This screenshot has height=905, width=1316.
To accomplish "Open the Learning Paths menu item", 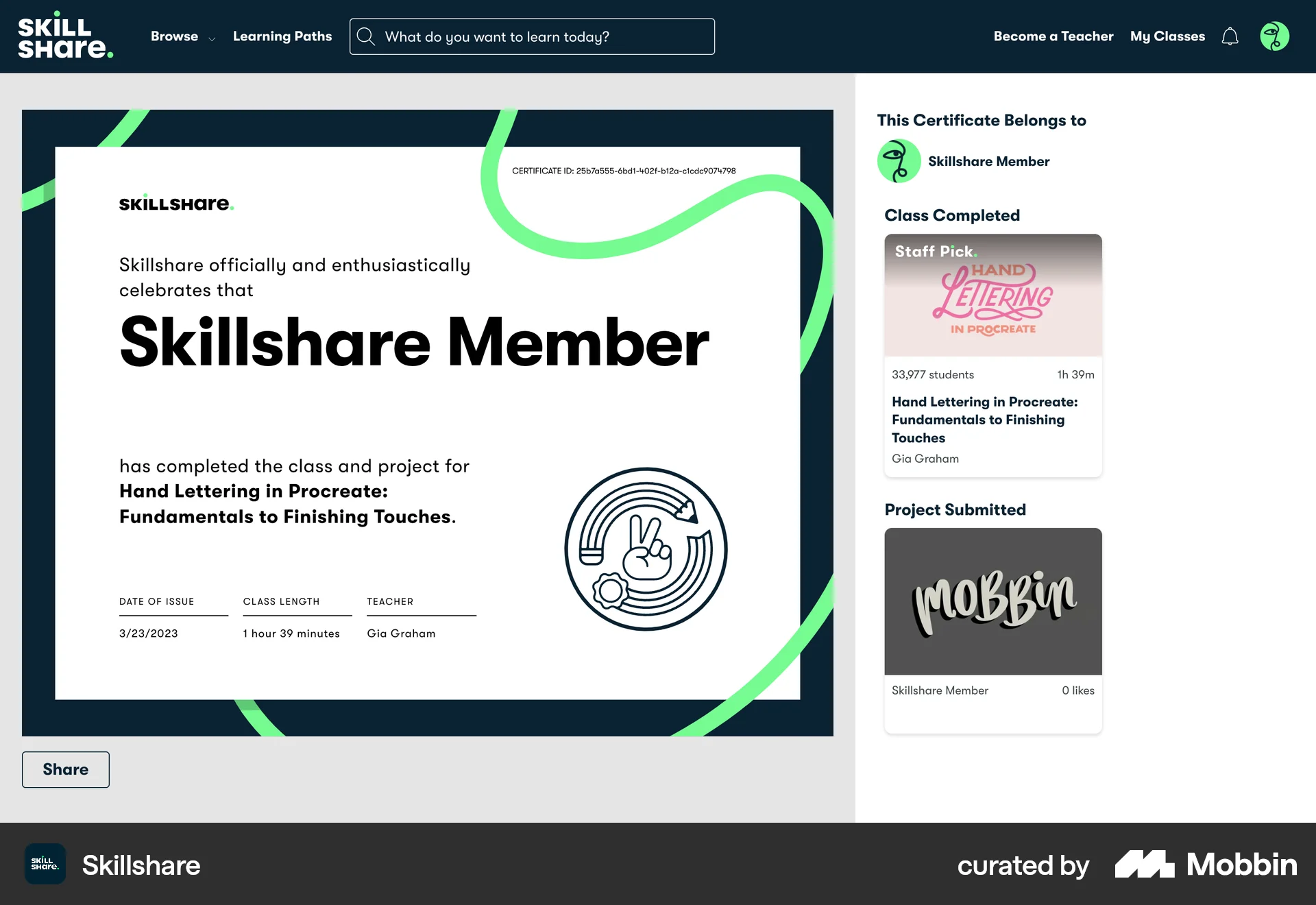I will pyautogui.click(x=282, y=36).
